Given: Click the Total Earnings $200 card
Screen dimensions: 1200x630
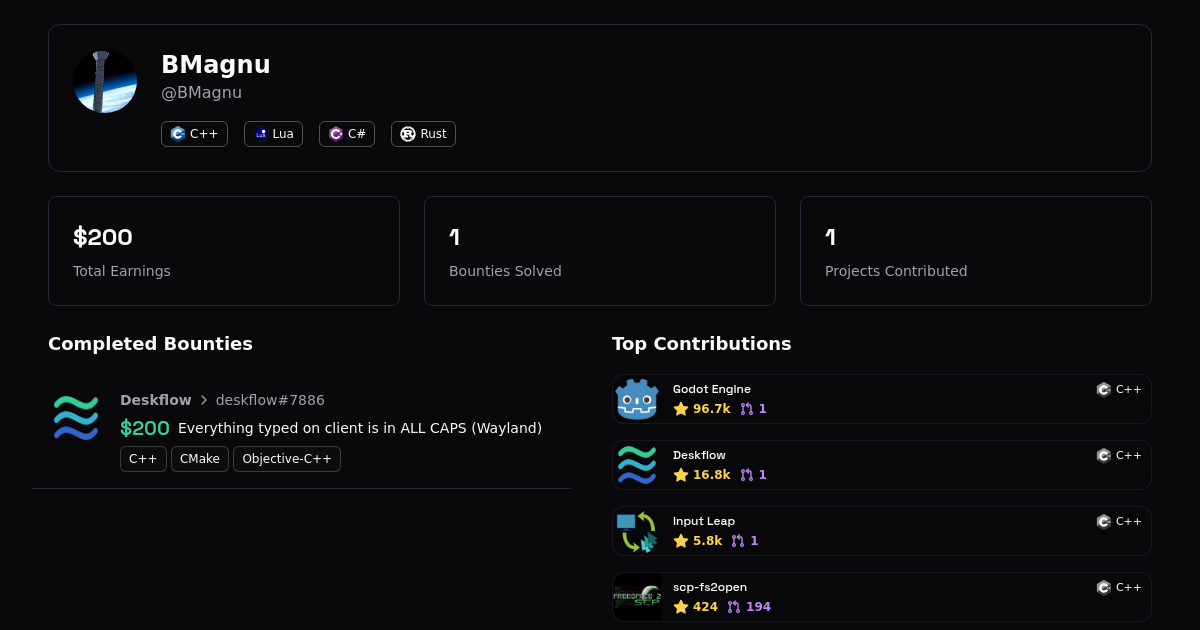Looking at the screenshot, I should 224,251.
